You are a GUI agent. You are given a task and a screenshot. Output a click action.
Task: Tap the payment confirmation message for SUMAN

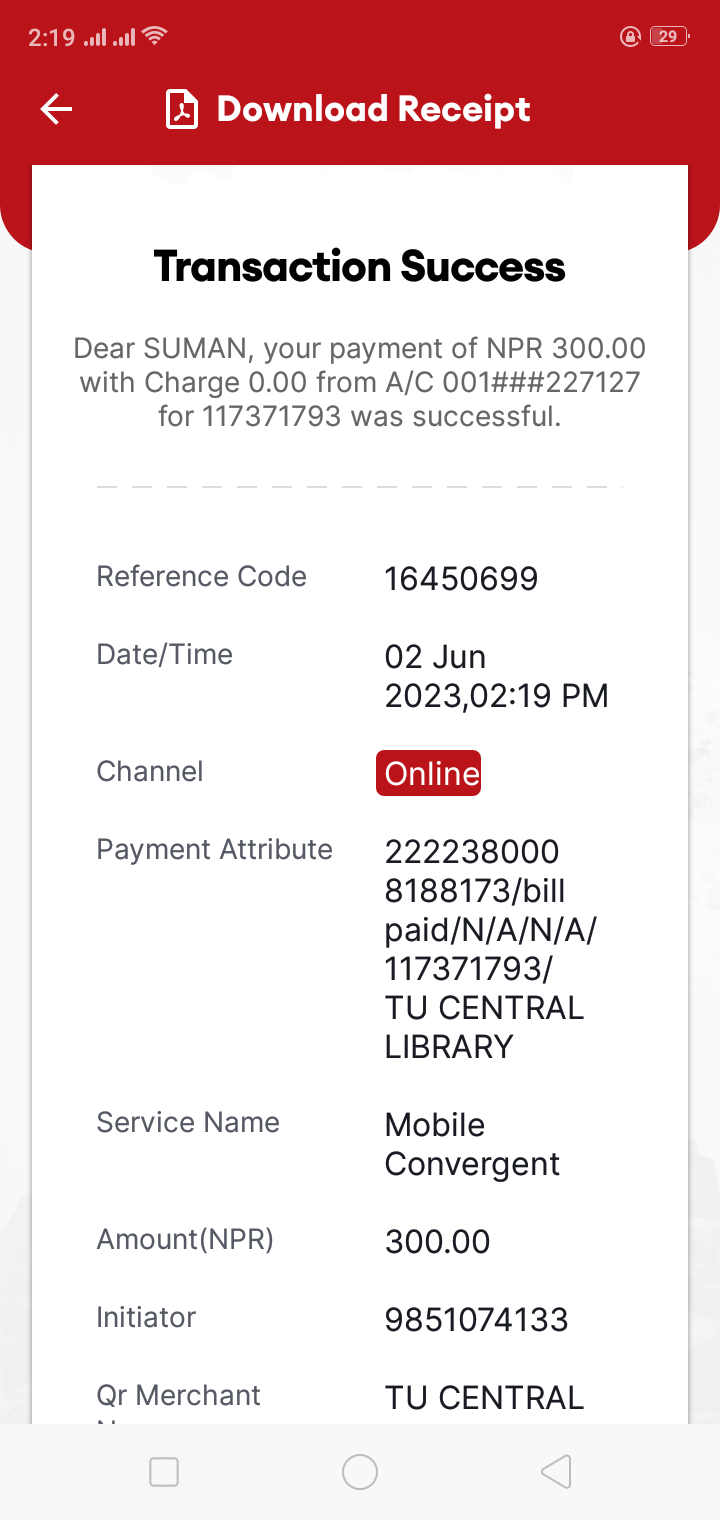click(360, 382)
